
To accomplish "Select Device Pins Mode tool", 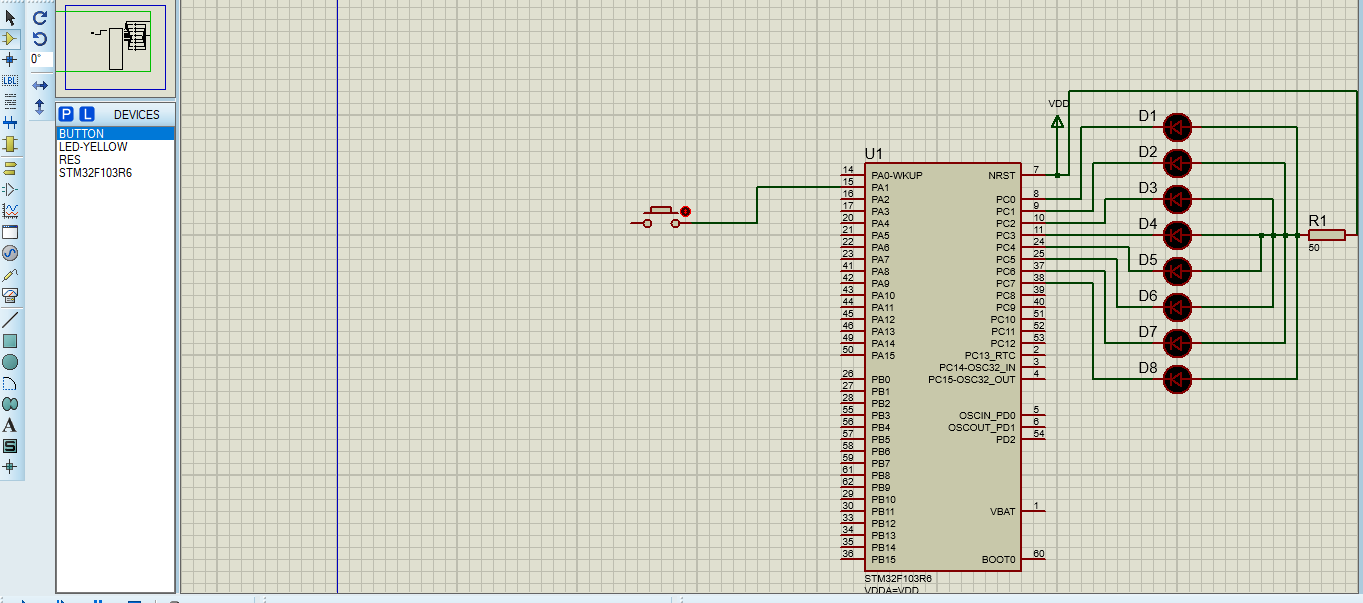I will coord(10,189).
